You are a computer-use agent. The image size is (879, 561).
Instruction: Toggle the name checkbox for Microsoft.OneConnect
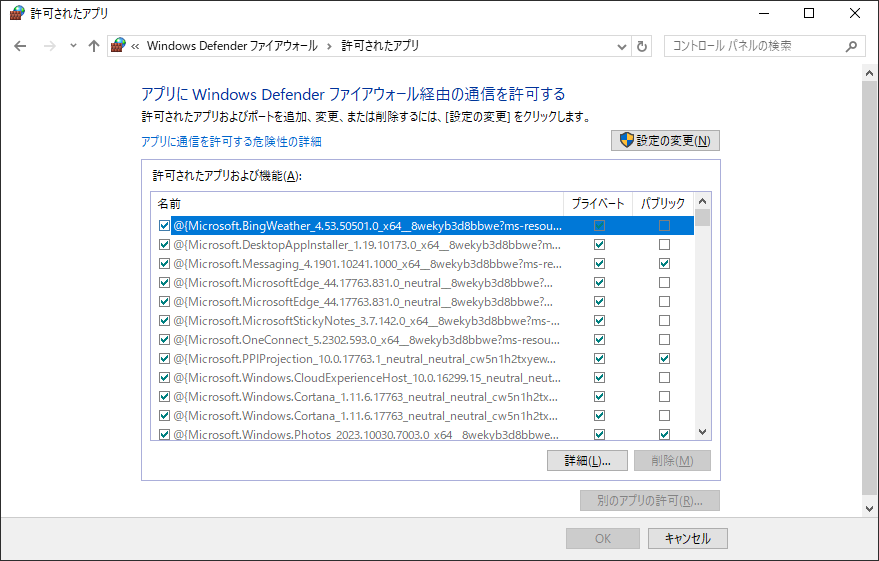[x=164, y=340]
